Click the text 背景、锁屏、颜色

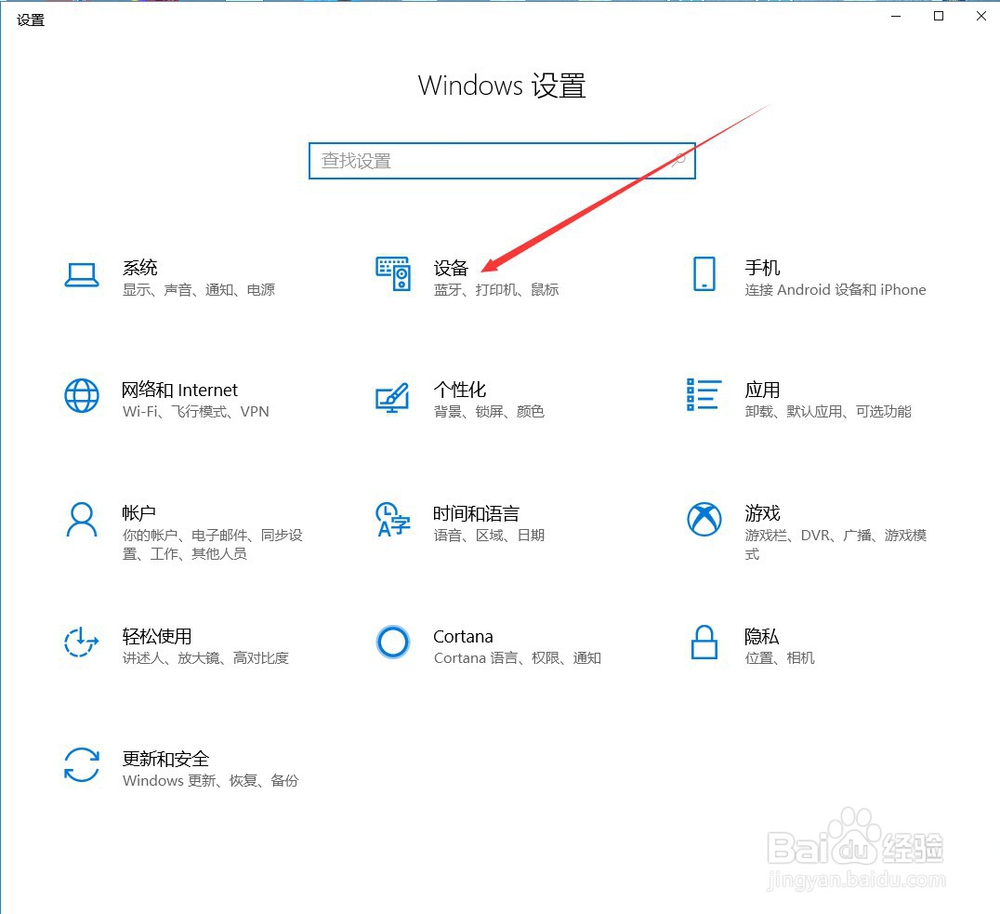[x=489, y=411]
